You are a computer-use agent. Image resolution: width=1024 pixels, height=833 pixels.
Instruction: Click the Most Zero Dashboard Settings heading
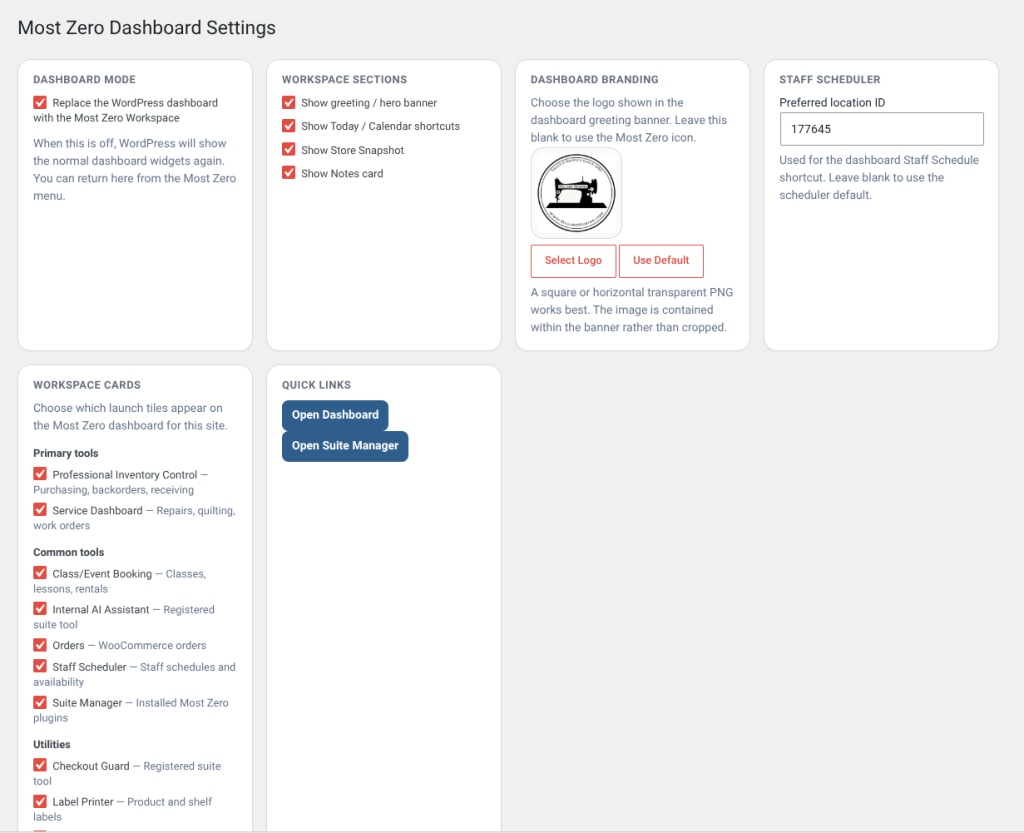[147, 28]
